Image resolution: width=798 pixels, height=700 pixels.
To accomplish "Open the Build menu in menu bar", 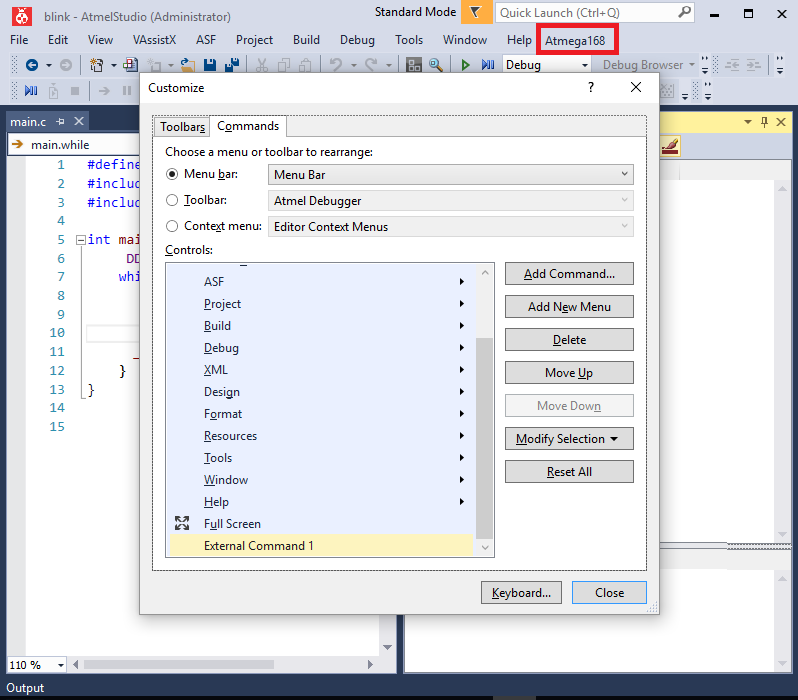I will 306,40.
